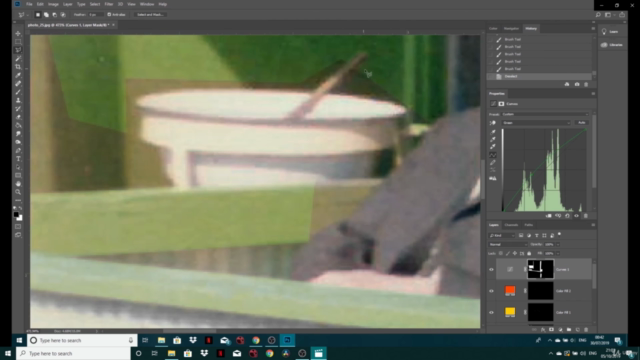Click the Select and Mask button
The width and height of the screenshot is (640, 360).
[x=150, y=15]
